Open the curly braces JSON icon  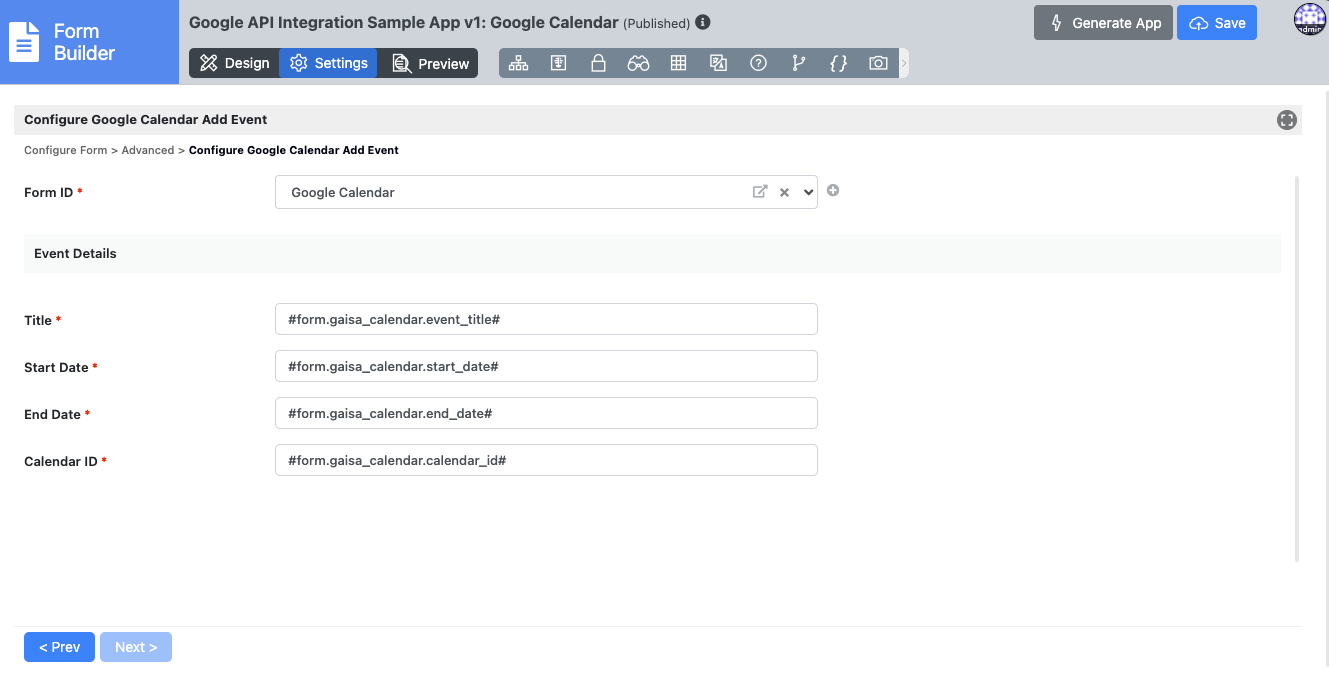pos(838,63)
